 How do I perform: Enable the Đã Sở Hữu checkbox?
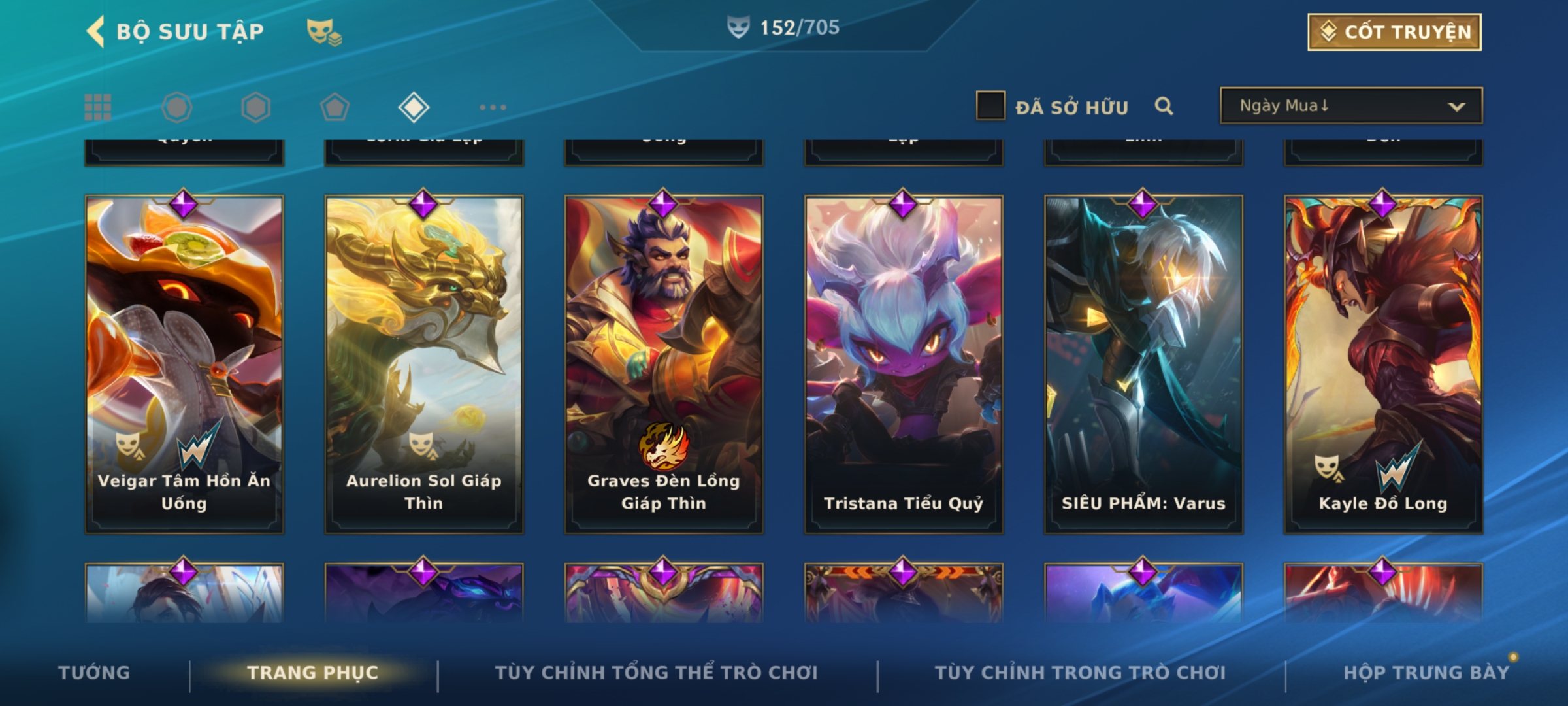990,106
